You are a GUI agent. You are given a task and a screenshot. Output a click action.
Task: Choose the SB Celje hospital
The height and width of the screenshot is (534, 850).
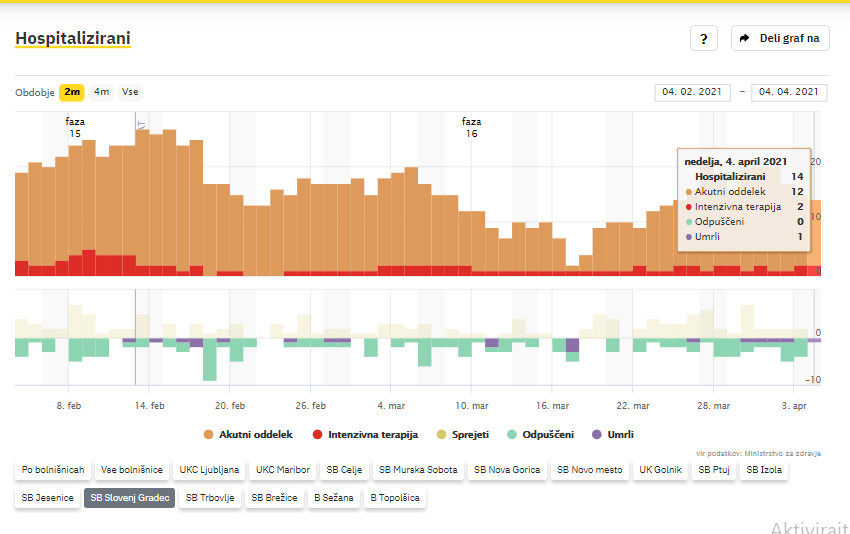[x=344, y=469]
